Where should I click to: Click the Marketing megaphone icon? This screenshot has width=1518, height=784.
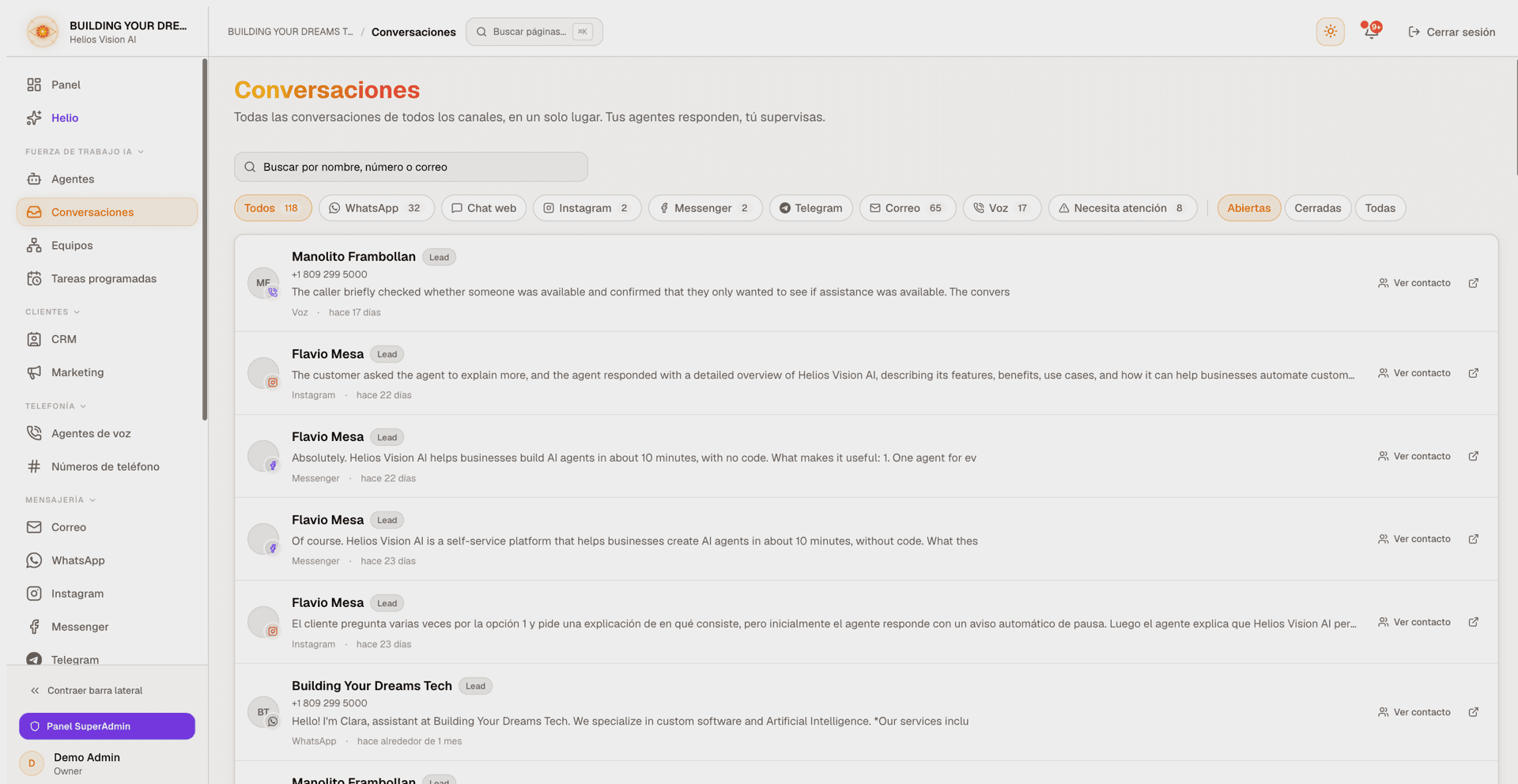[x=34, y=372]
